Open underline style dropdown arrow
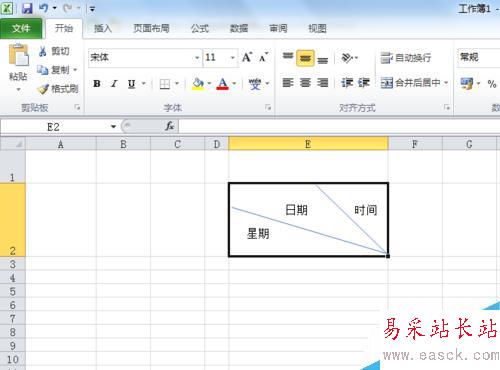 [x=144, y=84]
